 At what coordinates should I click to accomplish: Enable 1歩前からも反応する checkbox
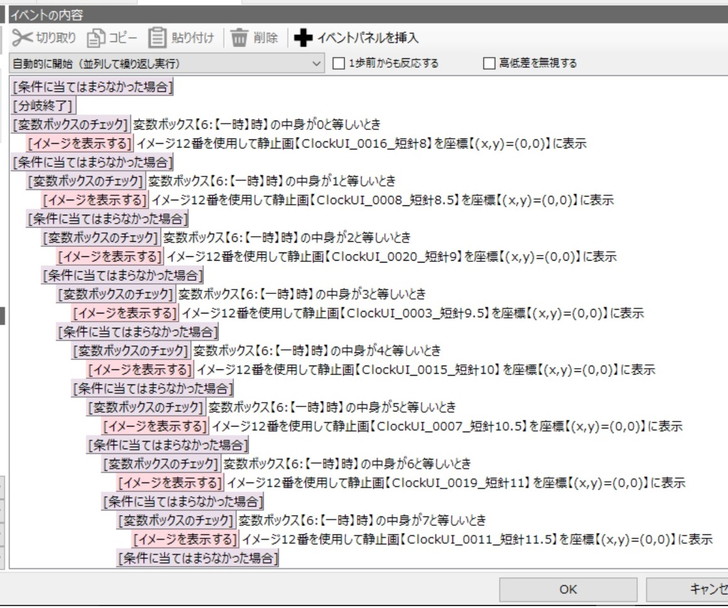coord(338,63)
